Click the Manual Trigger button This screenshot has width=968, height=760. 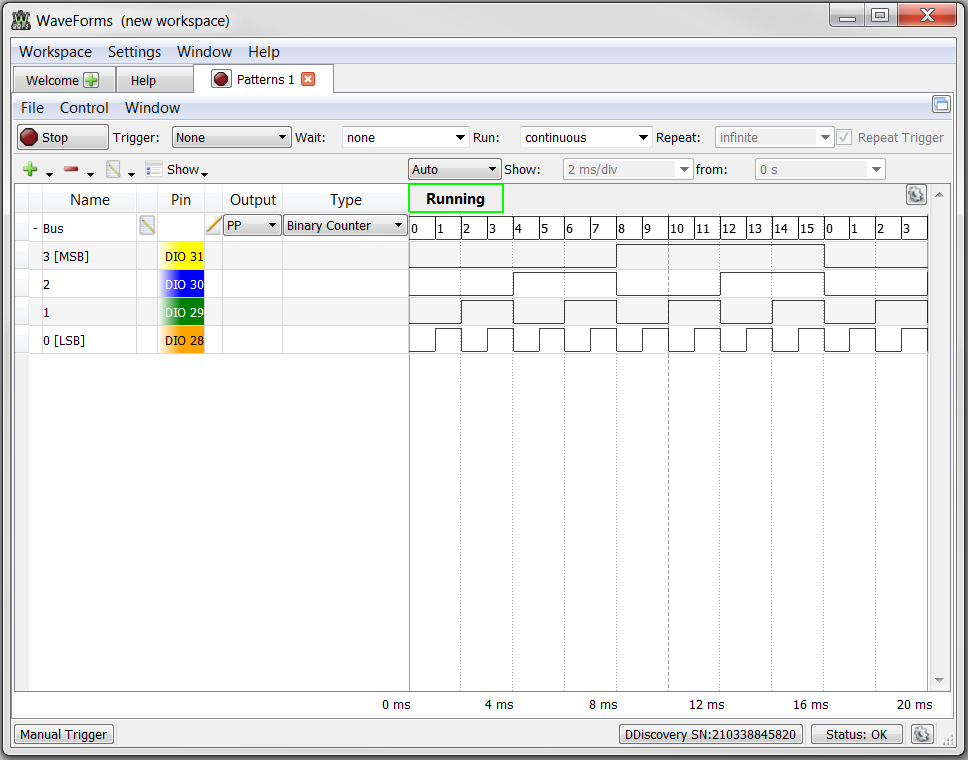(64, 735)
